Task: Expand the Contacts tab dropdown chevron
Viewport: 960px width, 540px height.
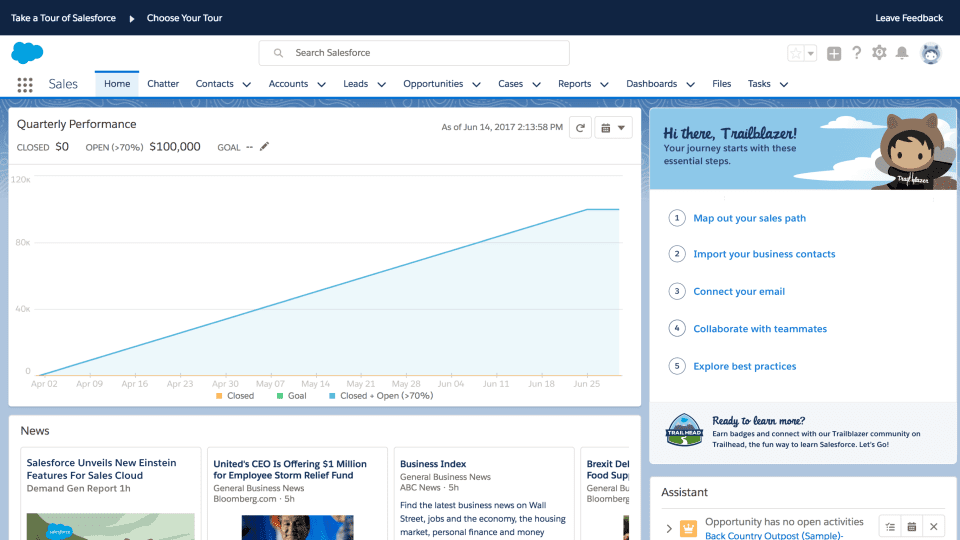Action: (247, 84)
